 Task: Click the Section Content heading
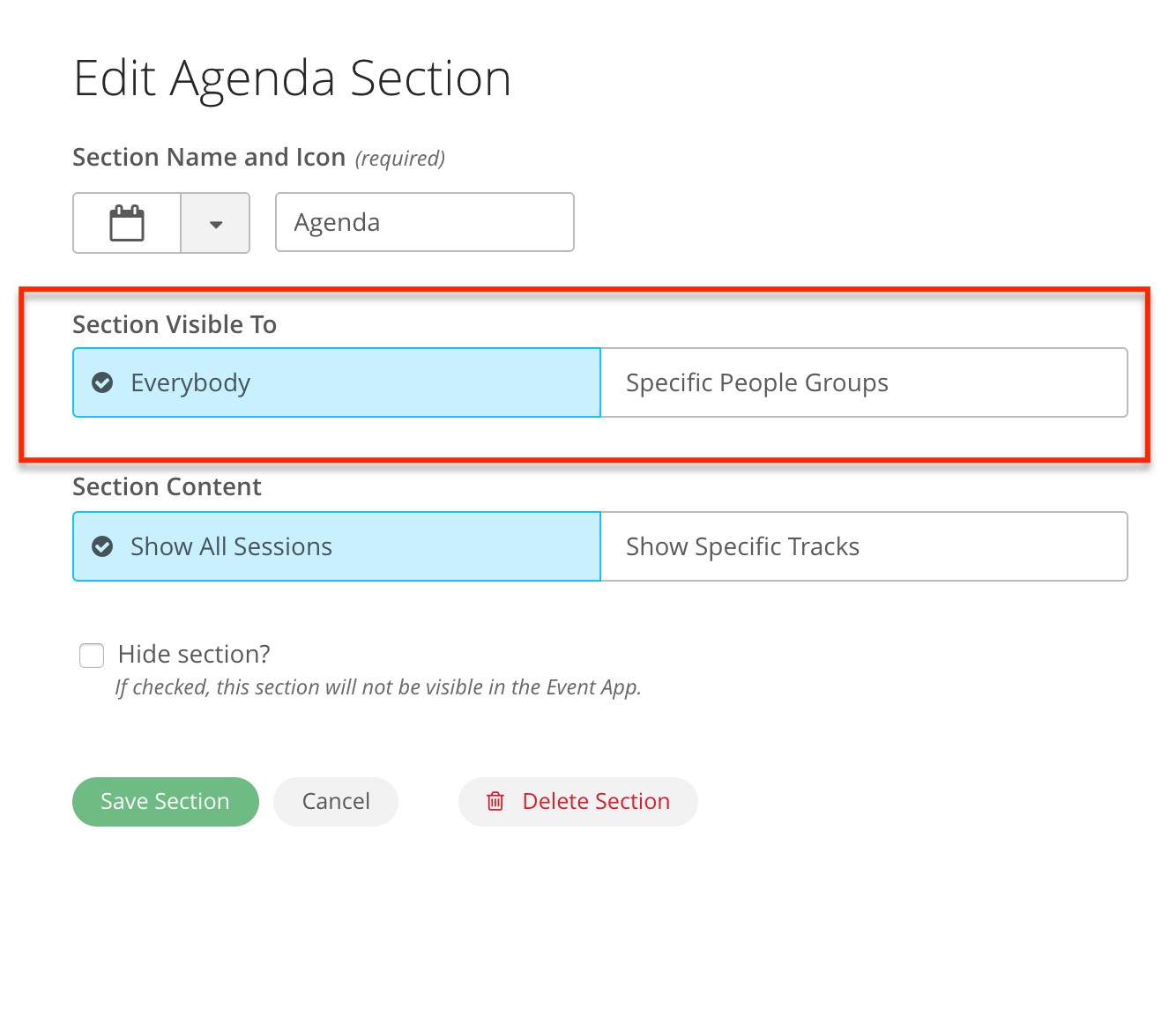pyautogui.click(x=167, y=486)
